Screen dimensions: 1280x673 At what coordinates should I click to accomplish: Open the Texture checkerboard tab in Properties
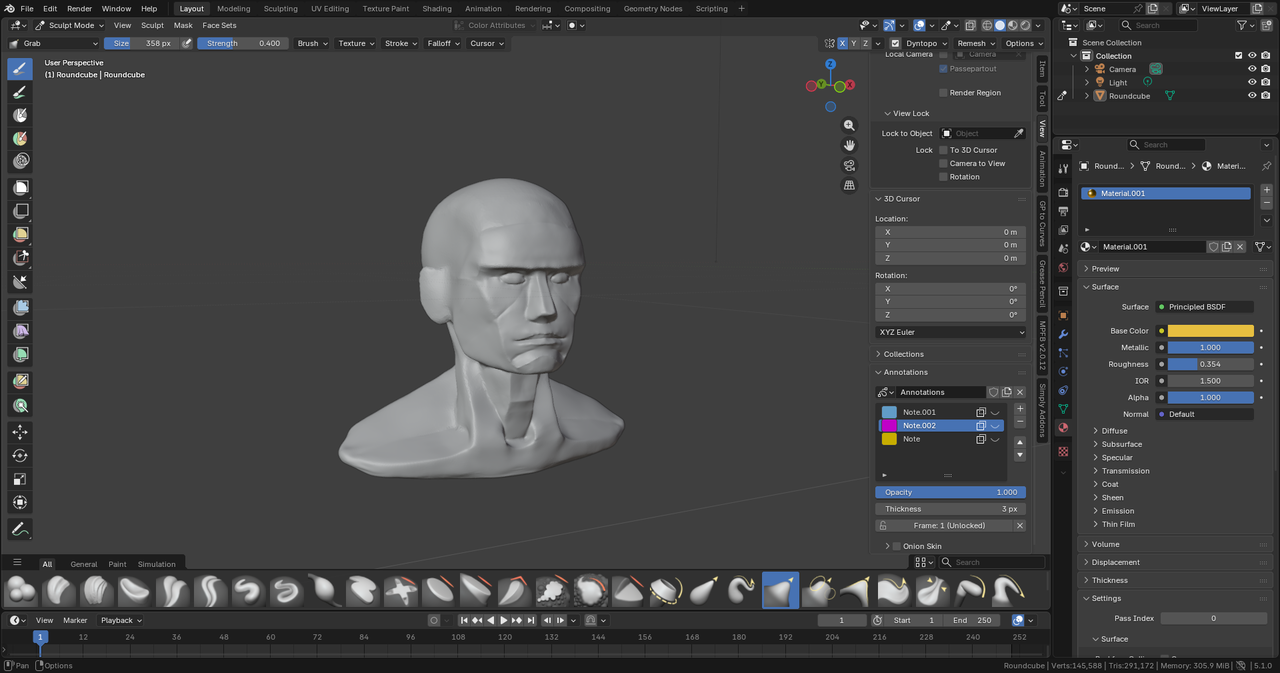pos(1063,452)
